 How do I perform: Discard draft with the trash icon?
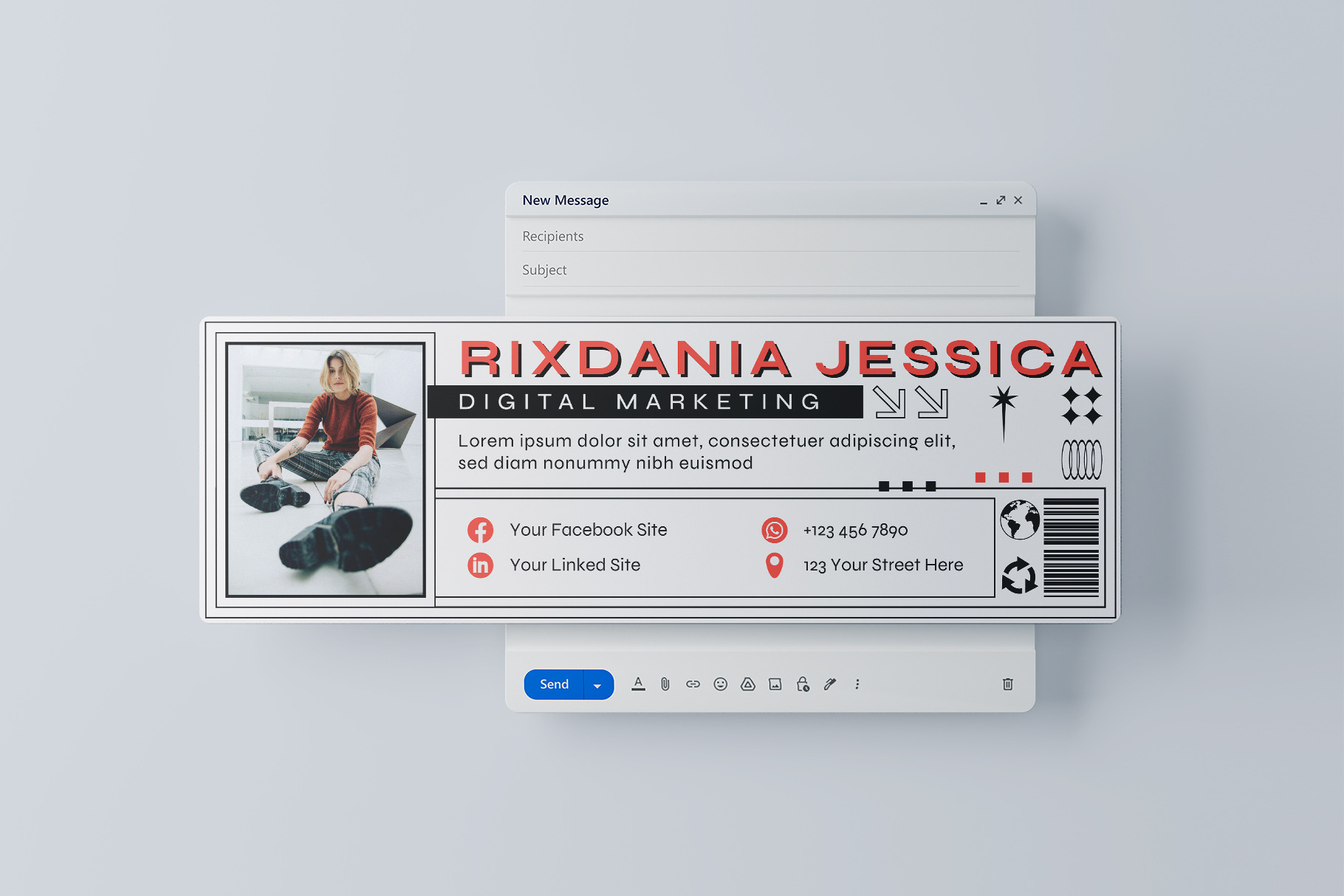pos(1007,684)
